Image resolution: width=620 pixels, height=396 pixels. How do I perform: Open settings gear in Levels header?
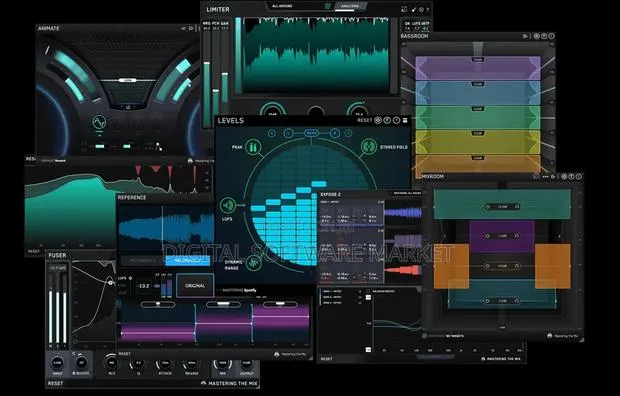378,120
